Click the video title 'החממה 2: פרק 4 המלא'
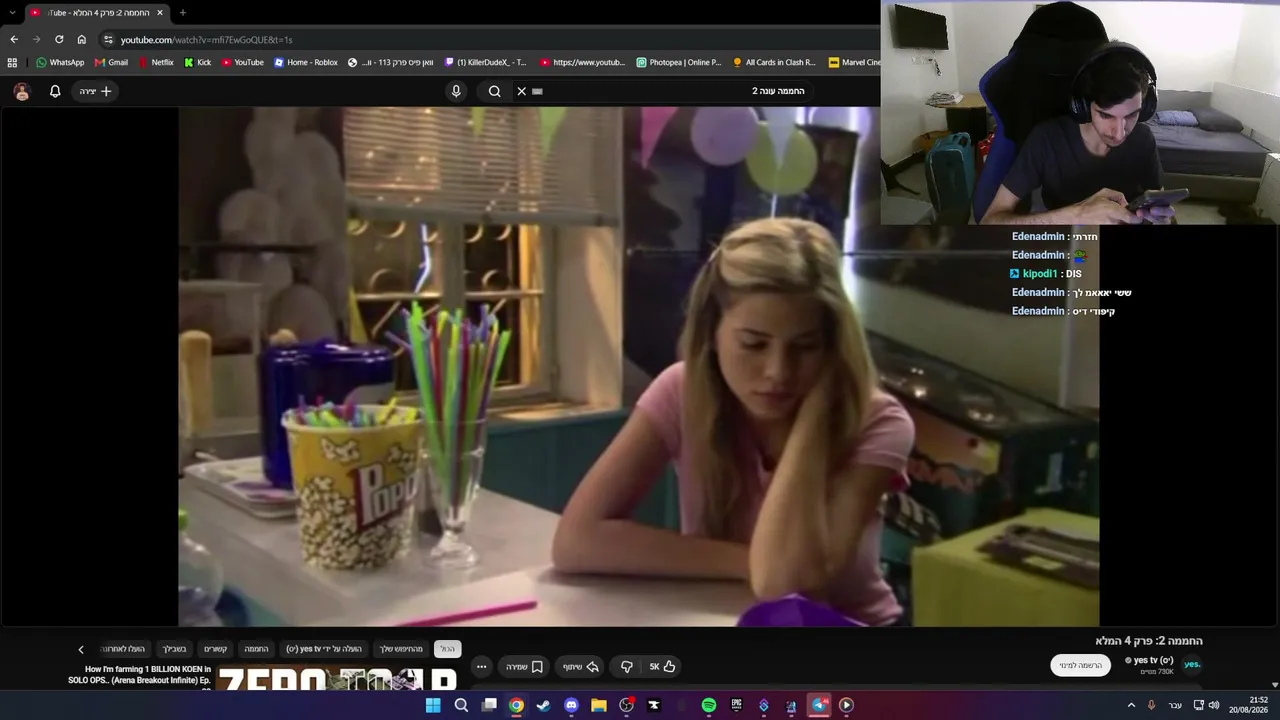This screenshot has width=1280, height=720. [x=1149, y=641]
